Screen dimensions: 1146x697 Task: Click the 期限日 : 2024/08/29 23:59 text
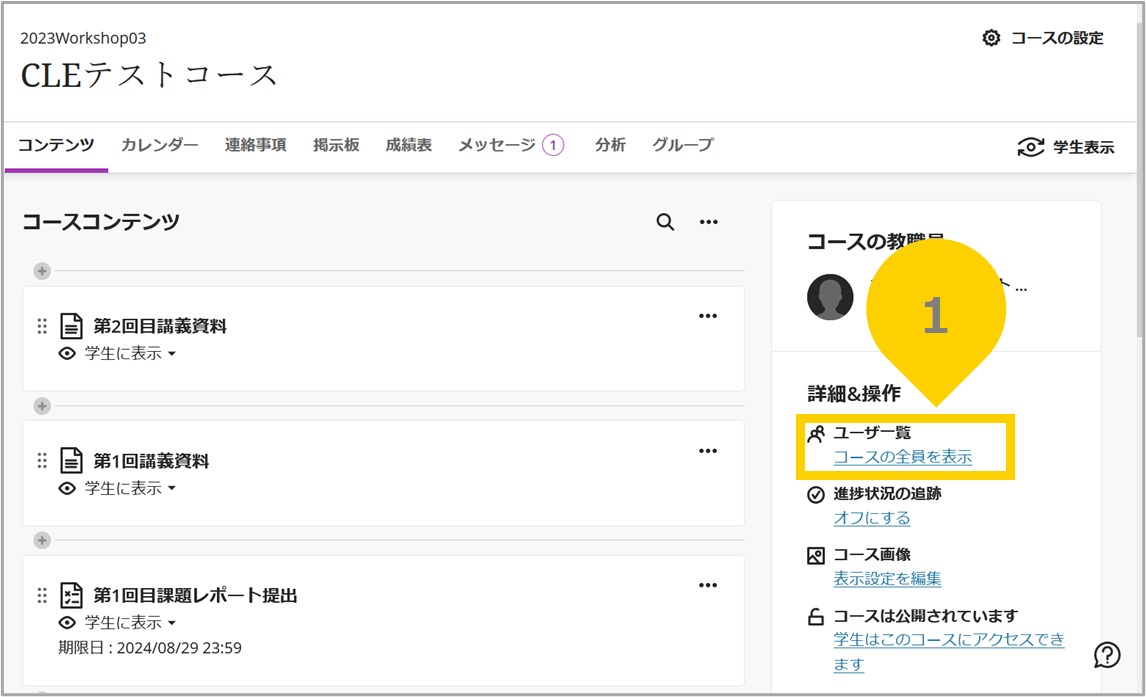tap(150, 648)
